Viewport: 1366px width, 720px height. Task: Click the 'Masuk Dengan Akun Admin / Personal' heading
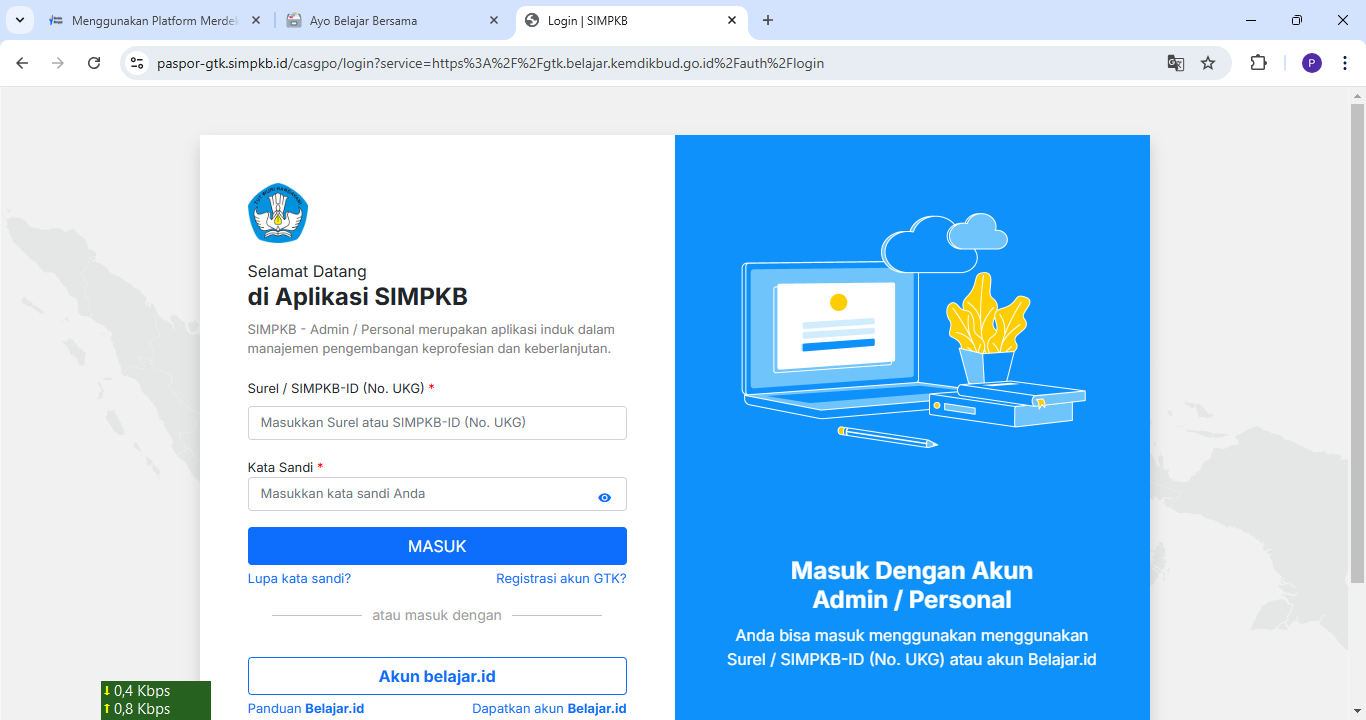(x=912, y=585)
